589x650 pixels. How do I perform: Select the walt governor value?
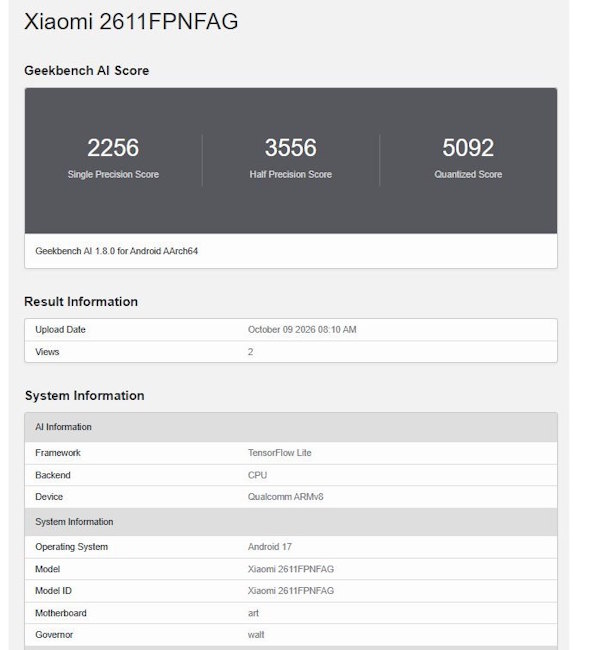256,635
